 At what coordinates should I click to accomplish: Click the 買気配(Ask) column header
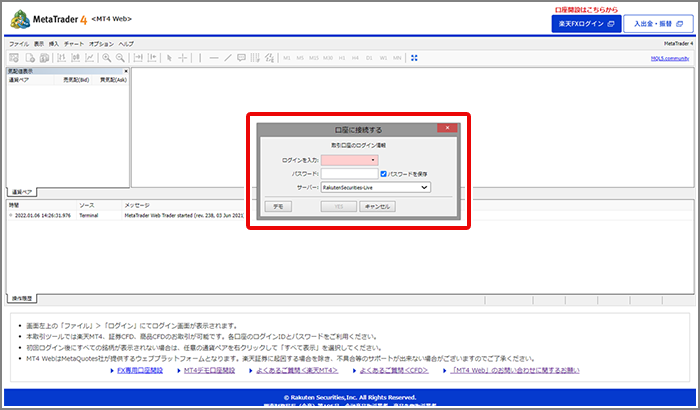[113, 80]
